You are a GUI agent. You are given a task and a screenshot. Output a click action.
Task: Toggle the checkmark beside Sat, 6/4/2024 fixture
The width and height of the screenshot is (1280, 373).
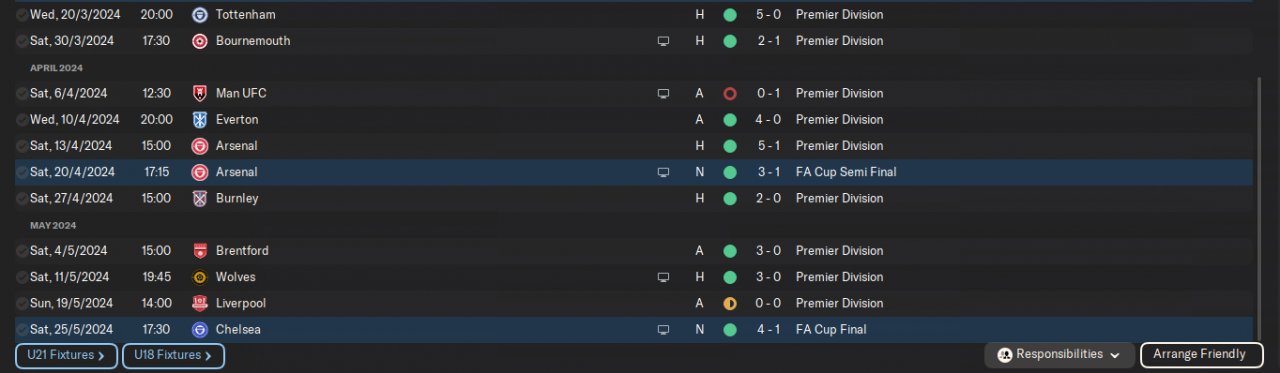coord(22,93)
